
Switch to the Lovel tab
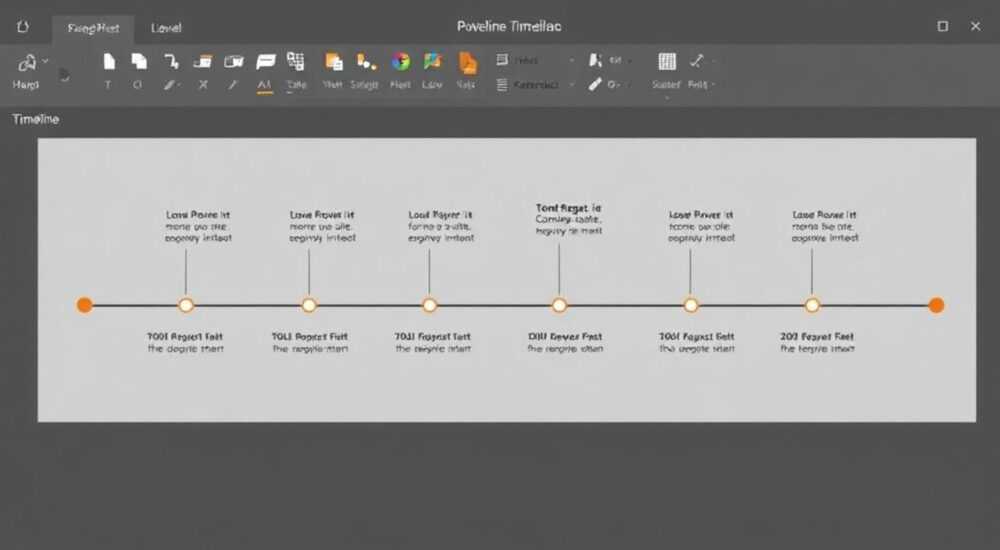point(166,28)
